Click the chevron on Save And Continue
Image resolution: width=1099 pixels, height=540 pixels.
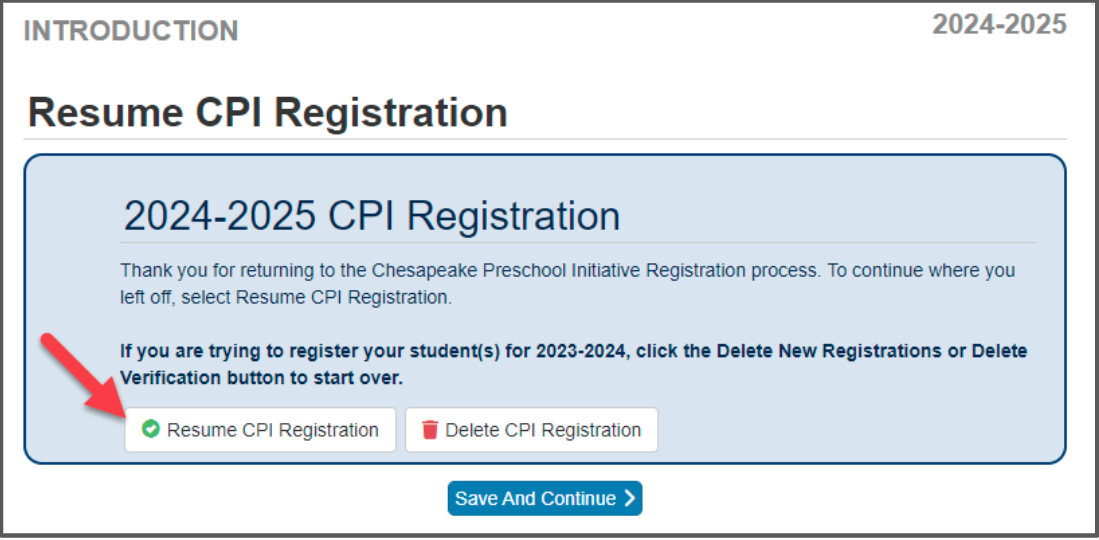click(x=629, y=498)
